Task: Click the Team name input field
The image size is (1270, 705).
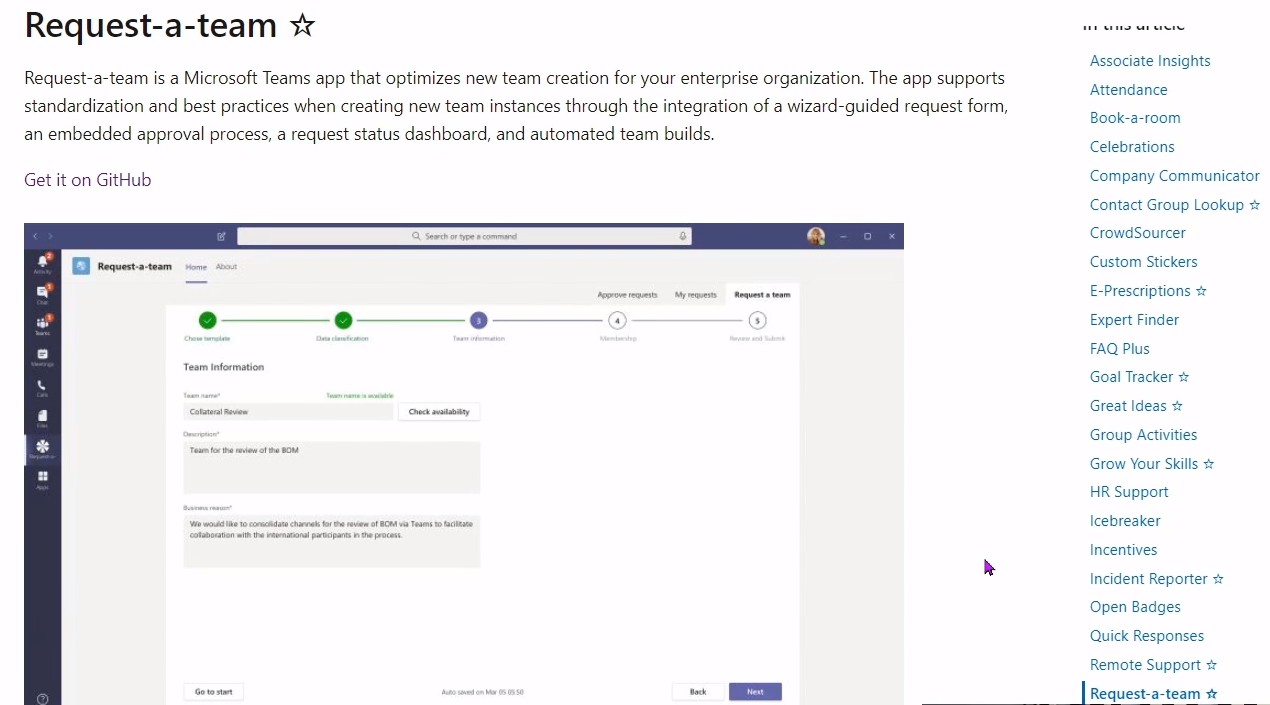Action: pos(288,411)
